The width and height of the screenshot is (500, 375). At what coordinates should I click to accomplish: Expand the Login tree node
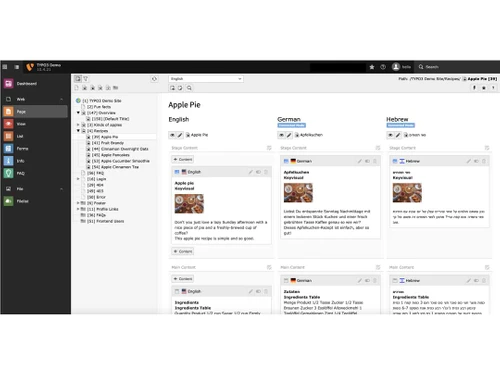click(x=78, y=179)
